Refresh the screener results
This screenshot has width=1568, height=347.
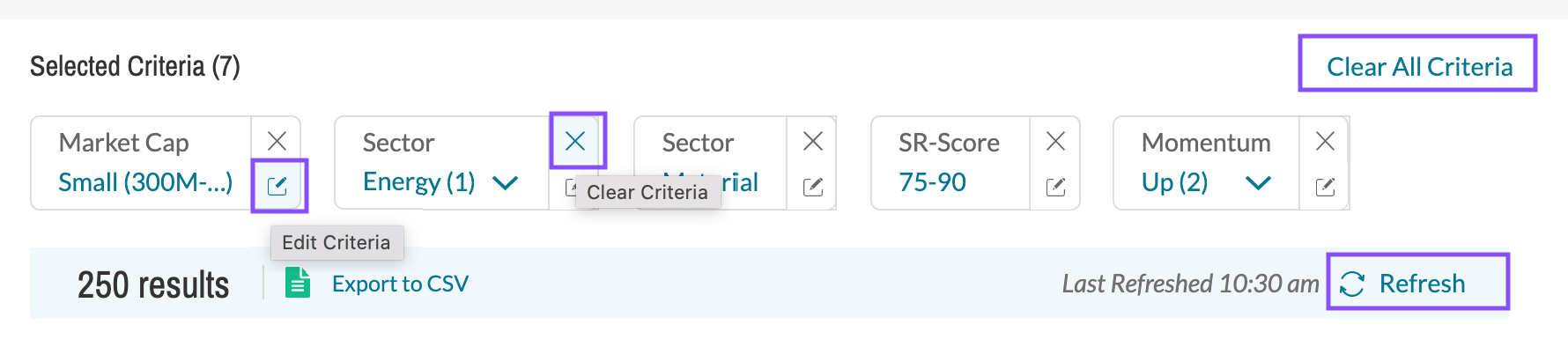click(x=1418, y=283)
